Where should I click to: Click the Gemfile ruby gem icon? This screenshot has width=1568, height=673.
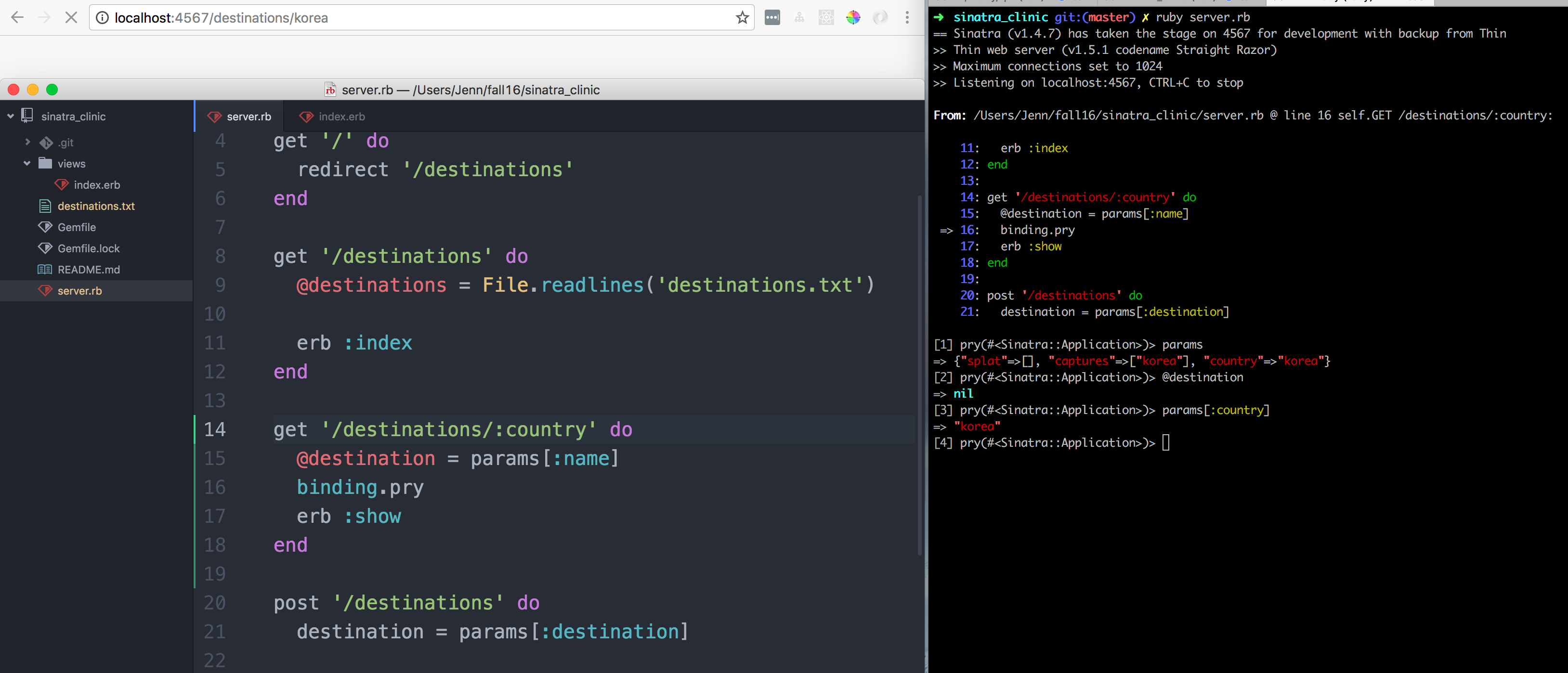[x=45, y=226]
